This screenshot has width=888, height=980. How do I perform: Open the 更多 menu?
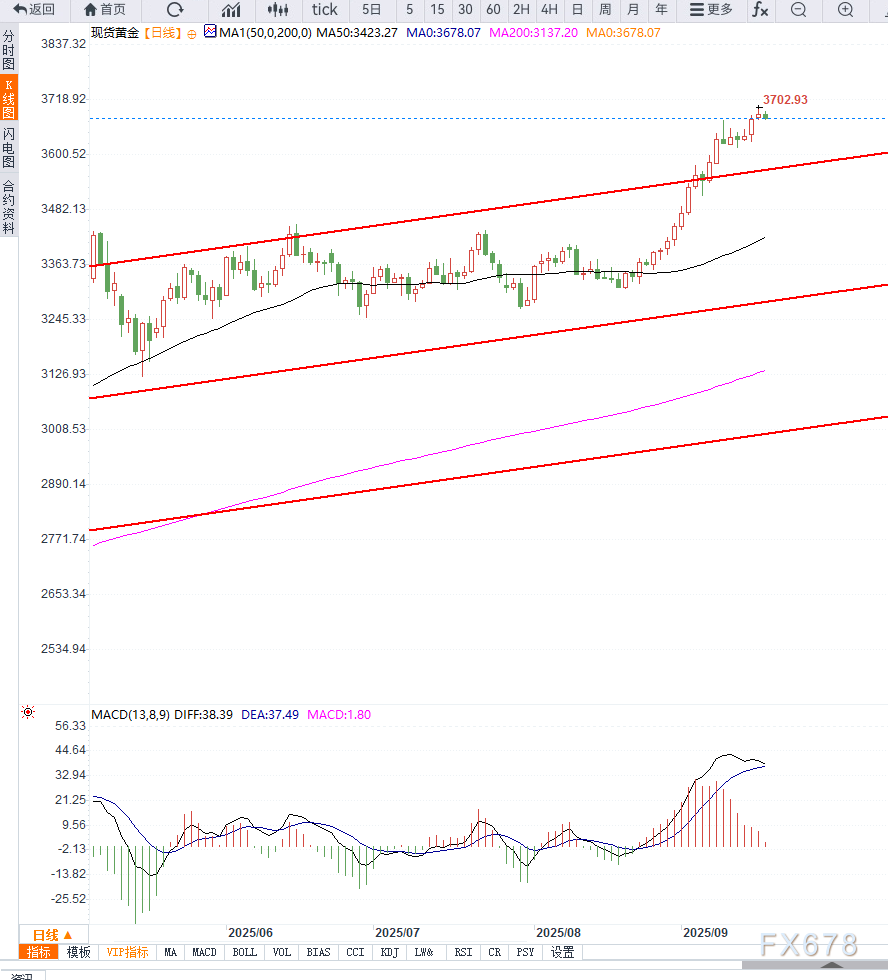(711, 10)
